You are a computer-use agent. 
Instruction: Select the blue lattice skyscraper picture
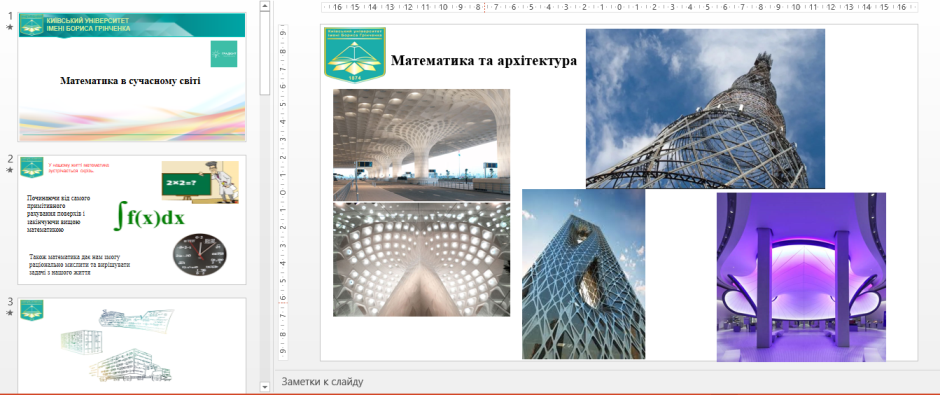point(583,274)
